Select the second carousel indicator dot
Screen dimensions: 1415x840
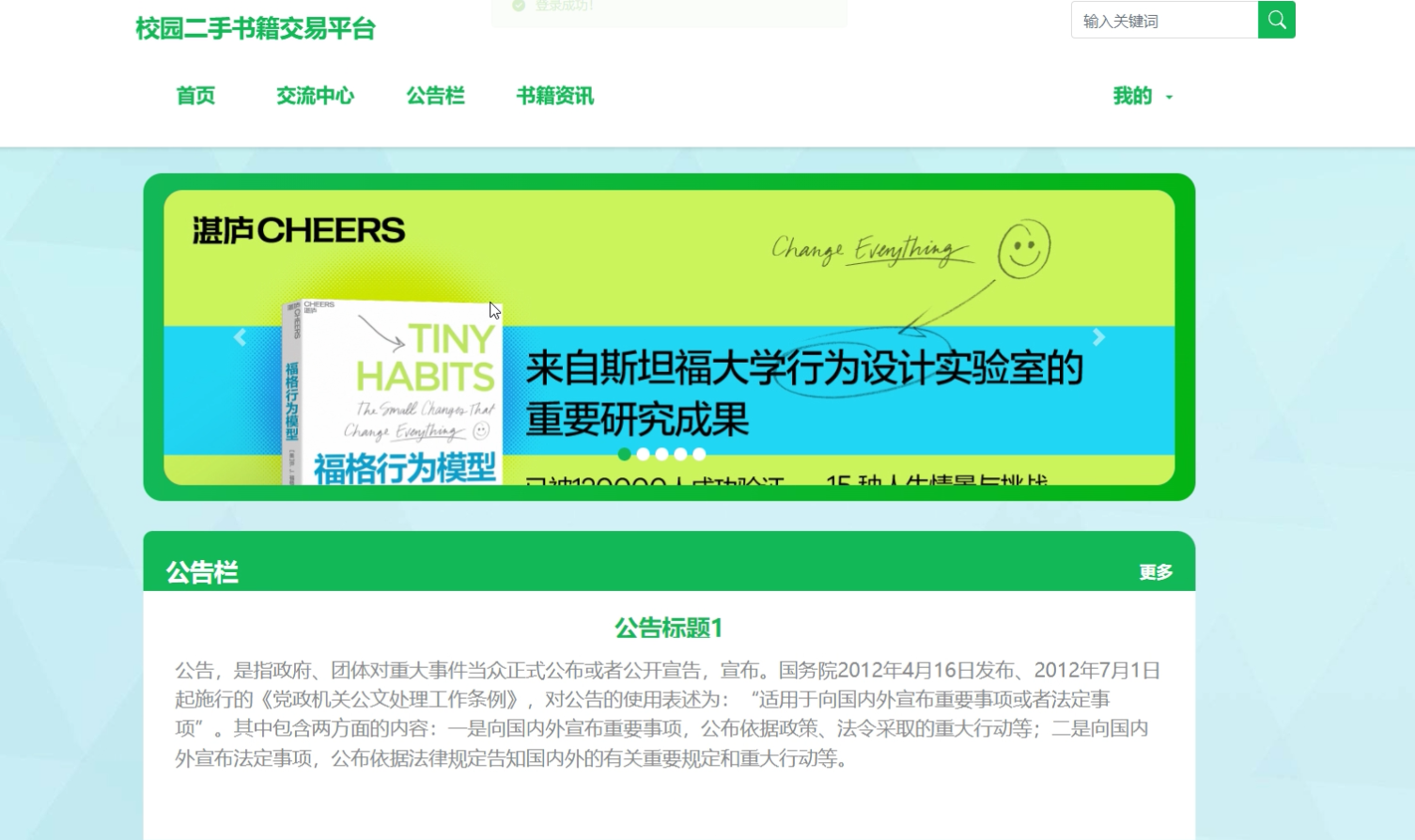click(643, 454)
